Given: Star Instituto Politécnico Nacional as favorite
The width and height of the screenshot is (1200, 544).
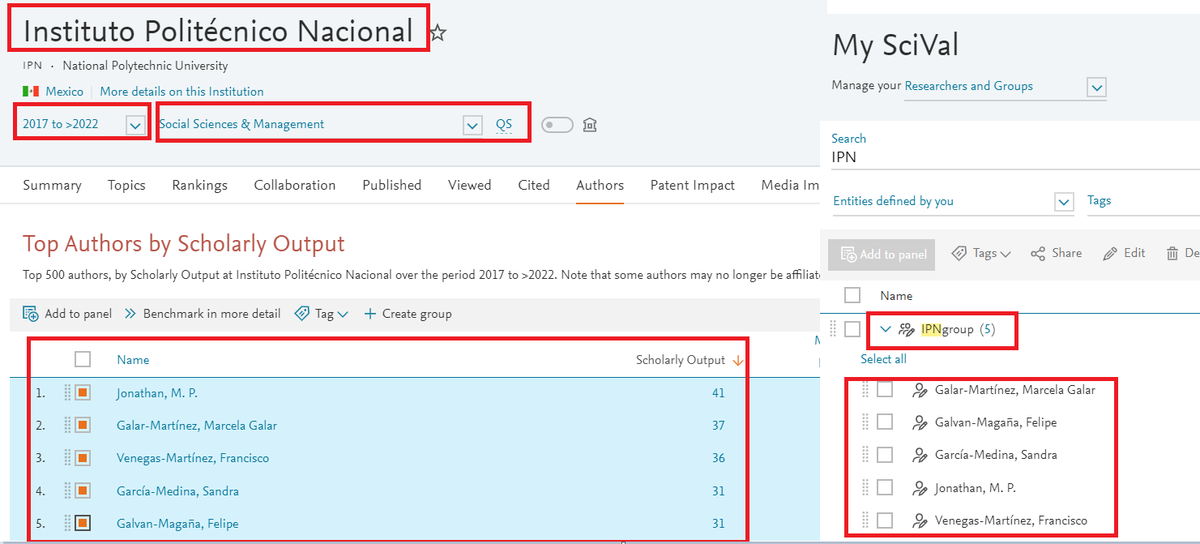Looking at the screenshot, I should point(438,34).
